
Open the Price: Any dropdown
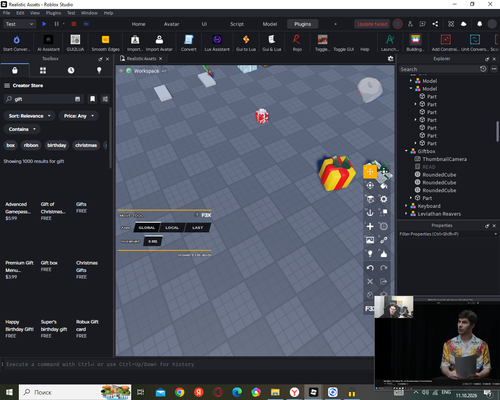click(79, 116)
